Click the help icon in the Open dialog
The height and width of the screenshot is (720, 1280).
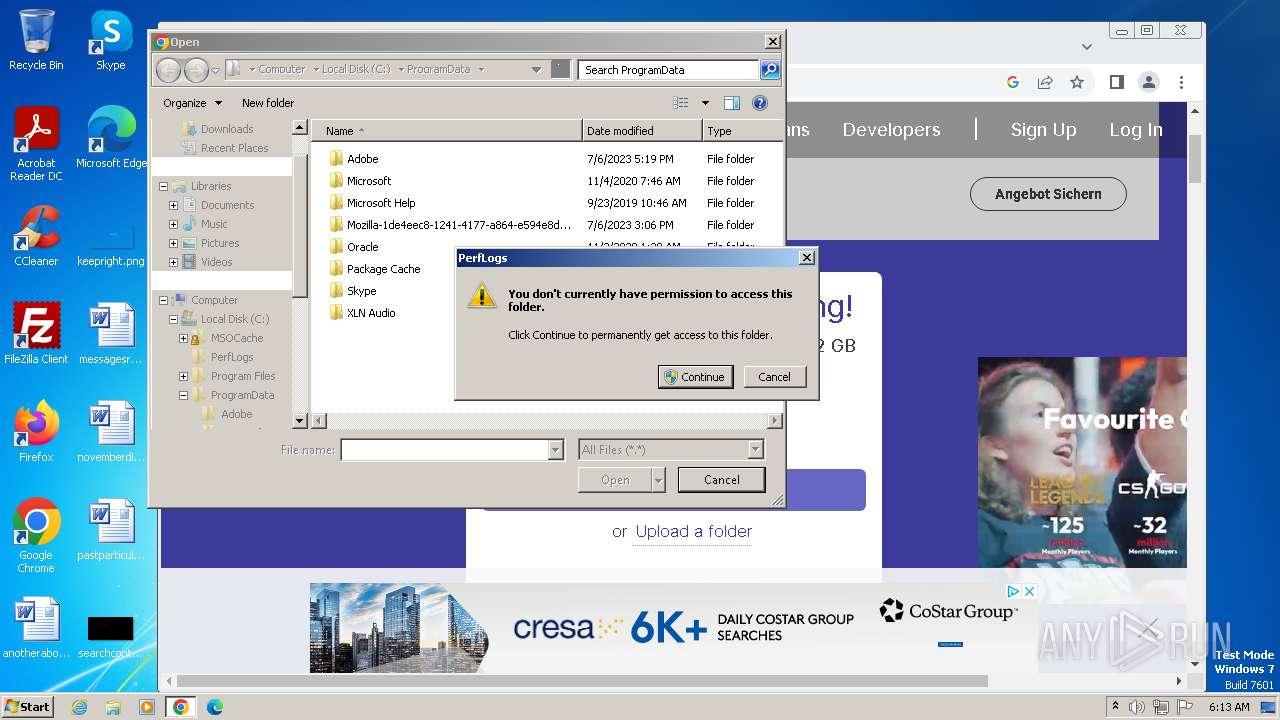point(759,103)
